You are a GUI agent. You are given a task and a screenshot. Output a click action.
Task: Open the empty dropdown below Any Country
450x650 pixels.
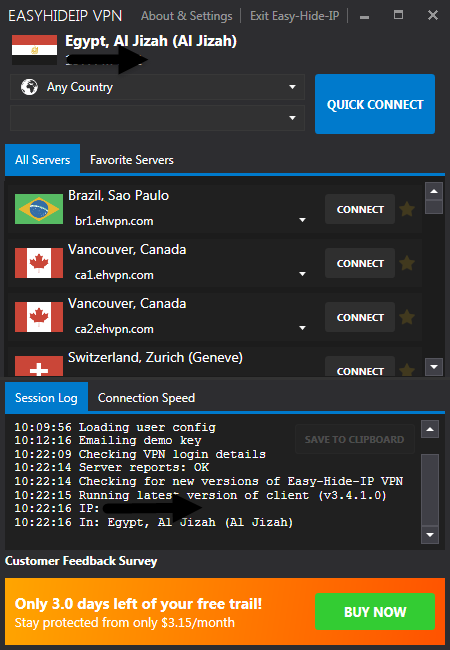(x=157, y=118)
